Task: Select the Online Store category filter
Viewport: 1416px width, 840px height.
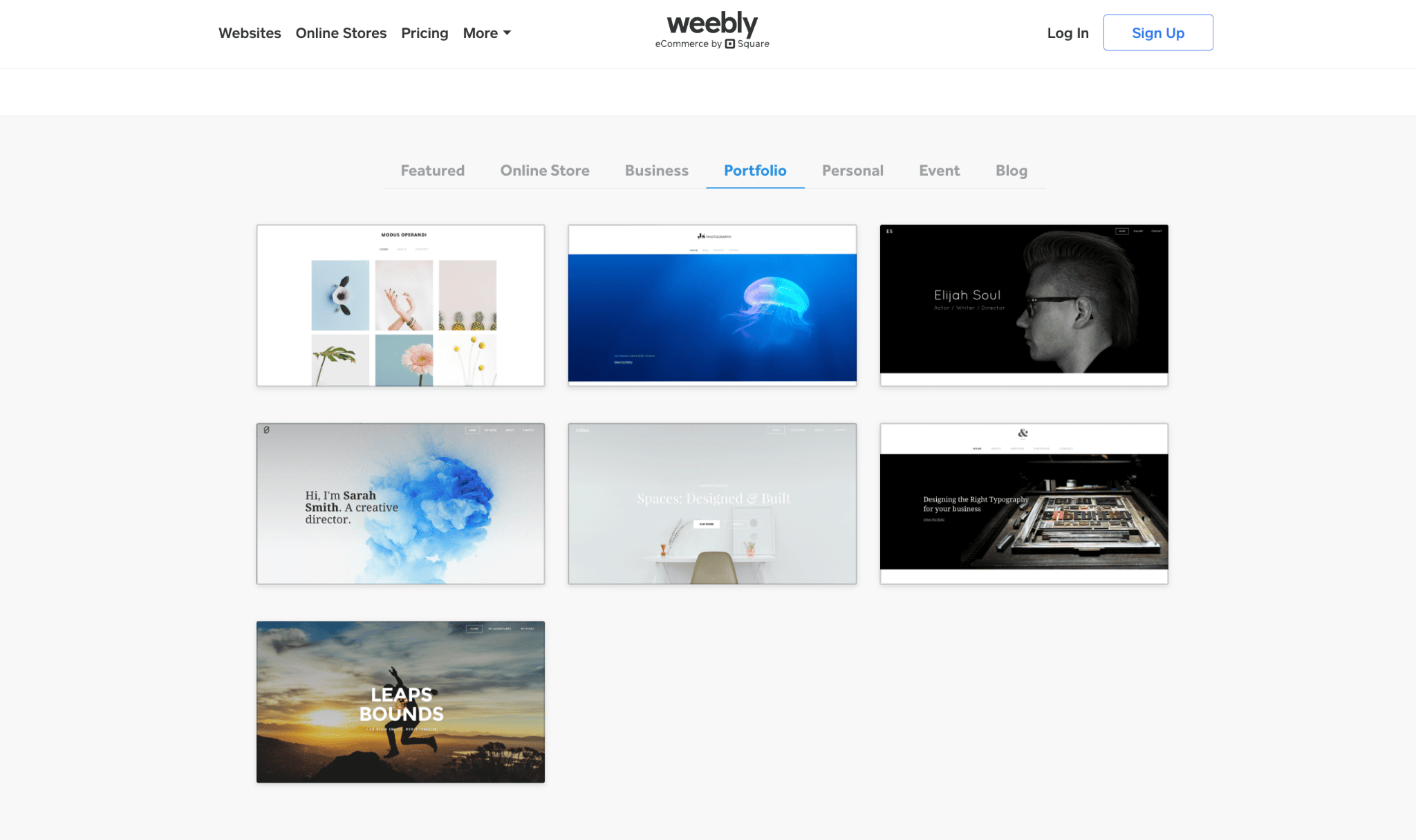Action: pos(545,169)
